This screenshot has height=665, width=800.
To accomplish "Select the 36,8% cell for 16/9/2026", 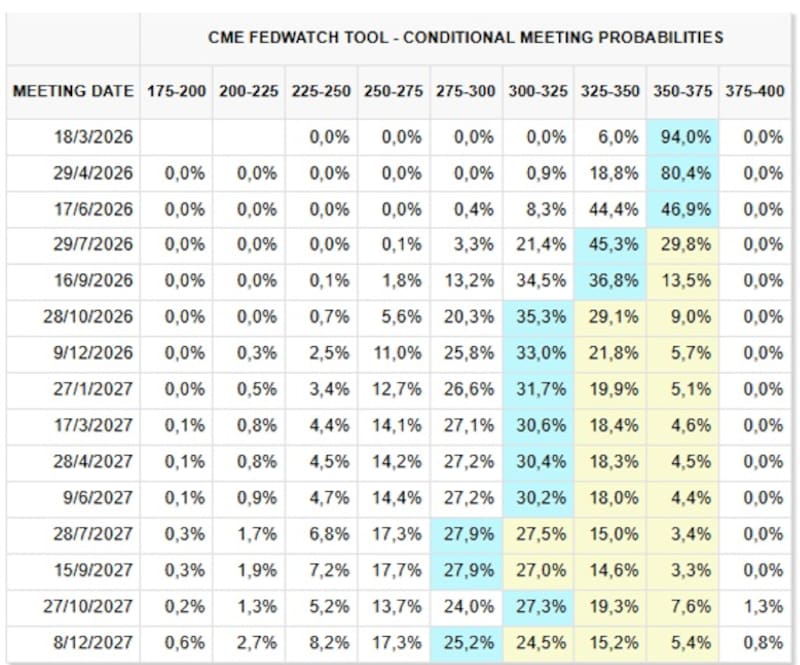I will 612,281.
